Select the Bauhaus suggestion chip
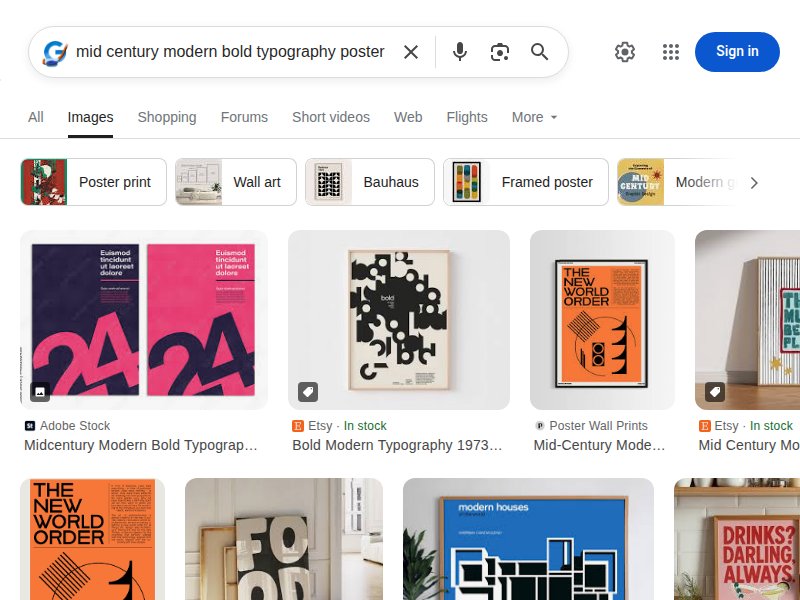 click(x=369, y=182)
